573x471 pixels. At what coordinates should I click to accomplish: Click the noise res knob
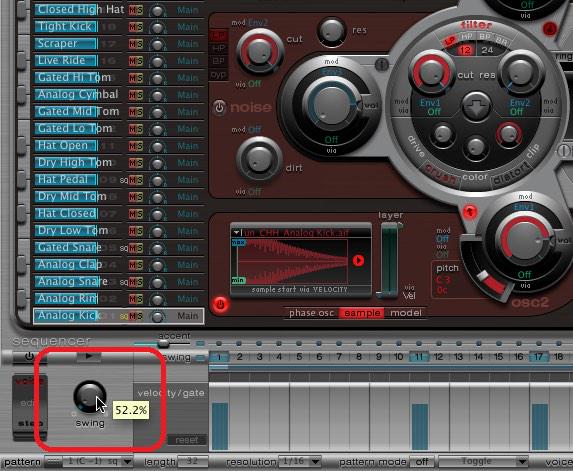point(332,31)
